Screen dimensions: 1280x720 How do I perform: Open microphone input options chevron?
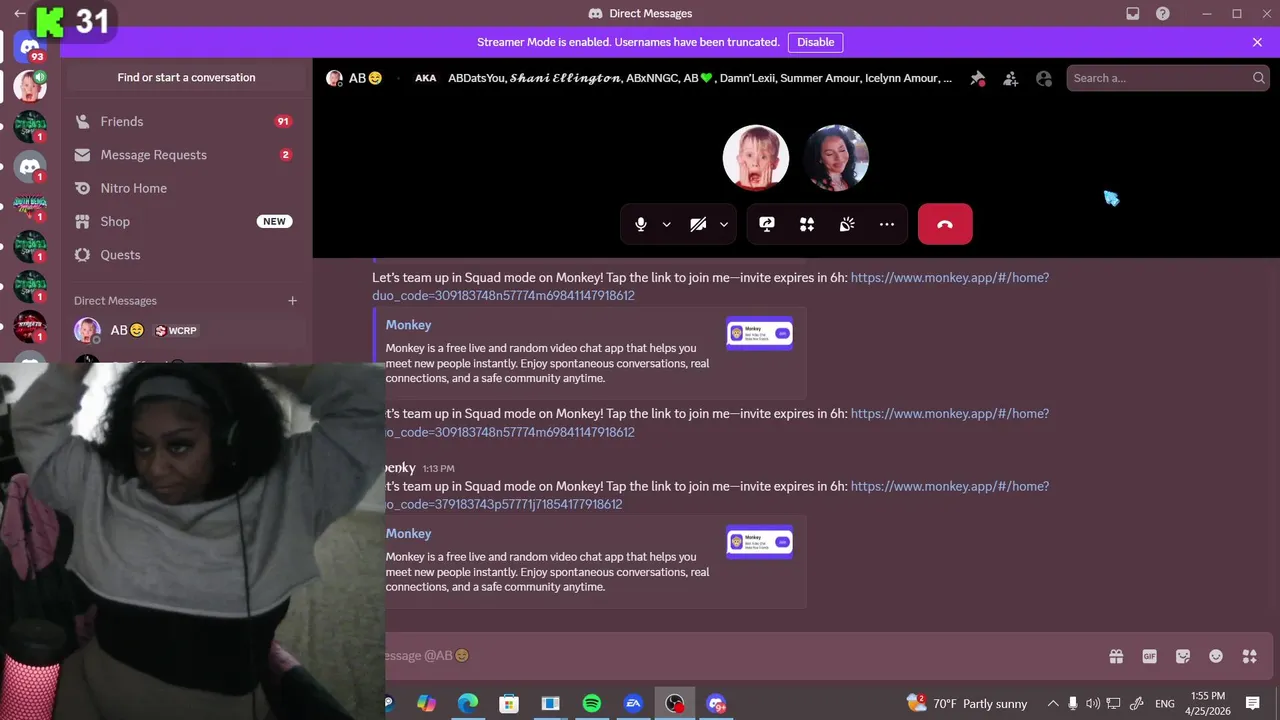667,224
